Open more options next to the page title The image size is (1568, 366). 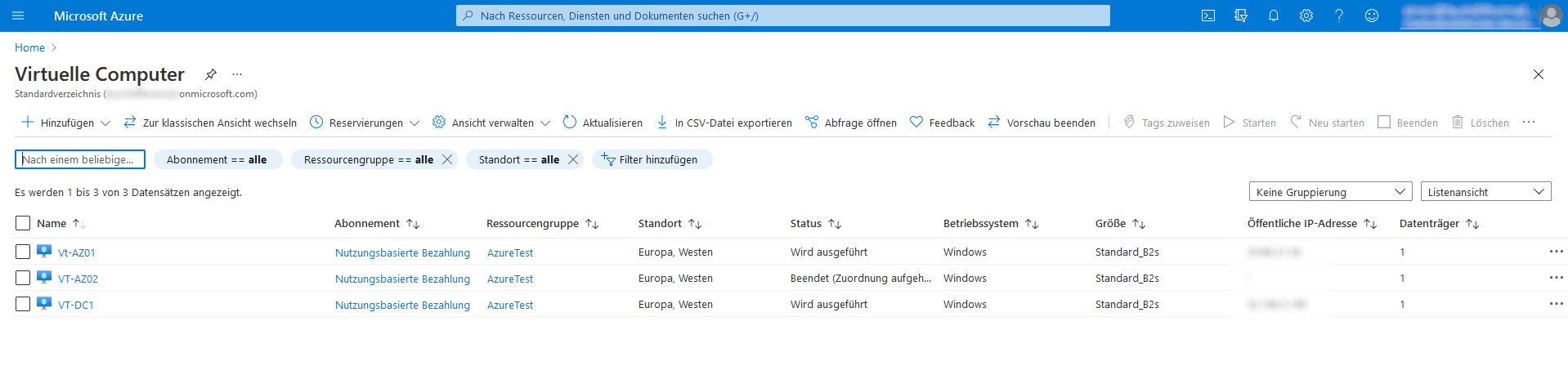point(237,74)
